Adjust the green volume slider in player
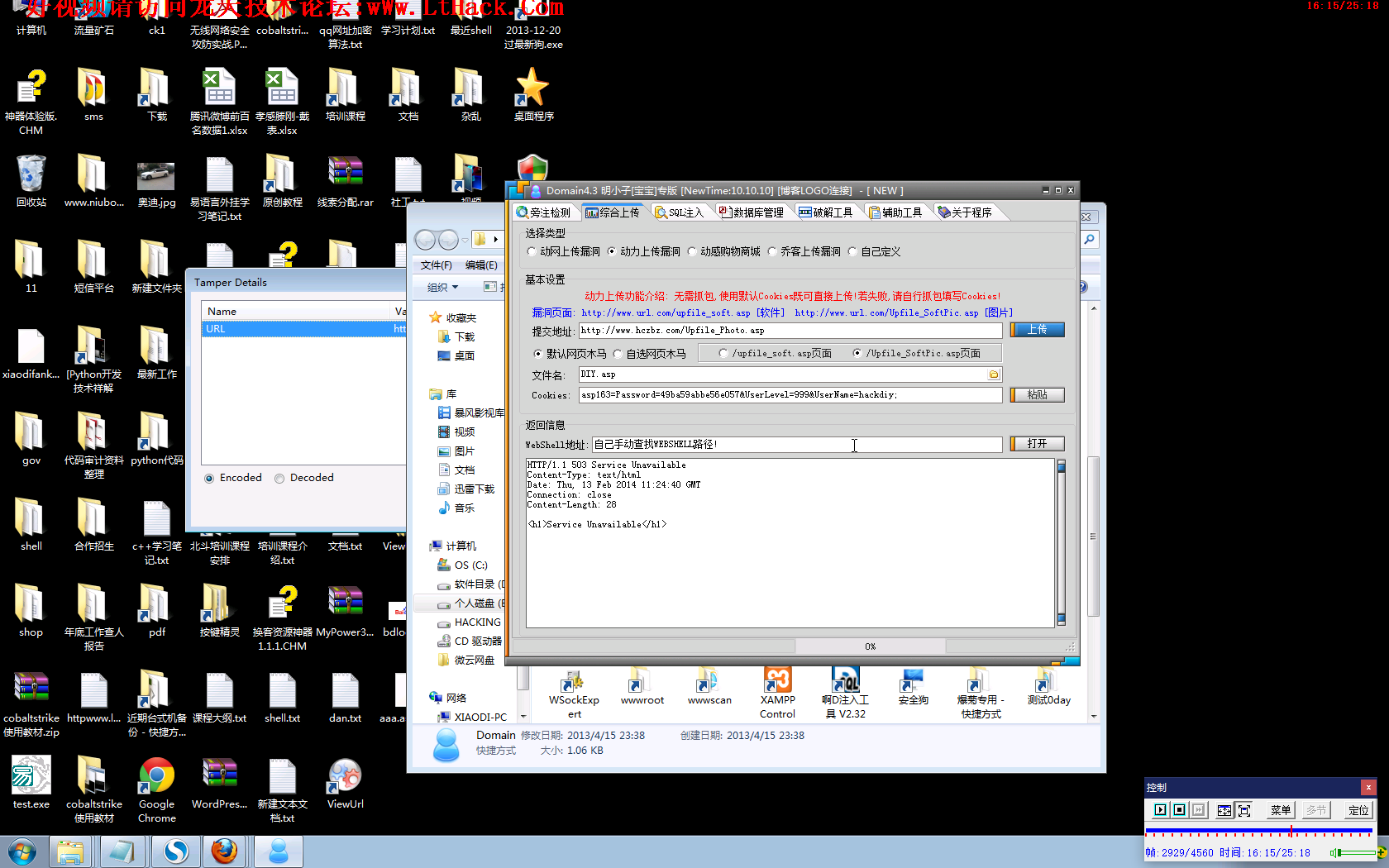1389x868 pixels. [1358, 852]
